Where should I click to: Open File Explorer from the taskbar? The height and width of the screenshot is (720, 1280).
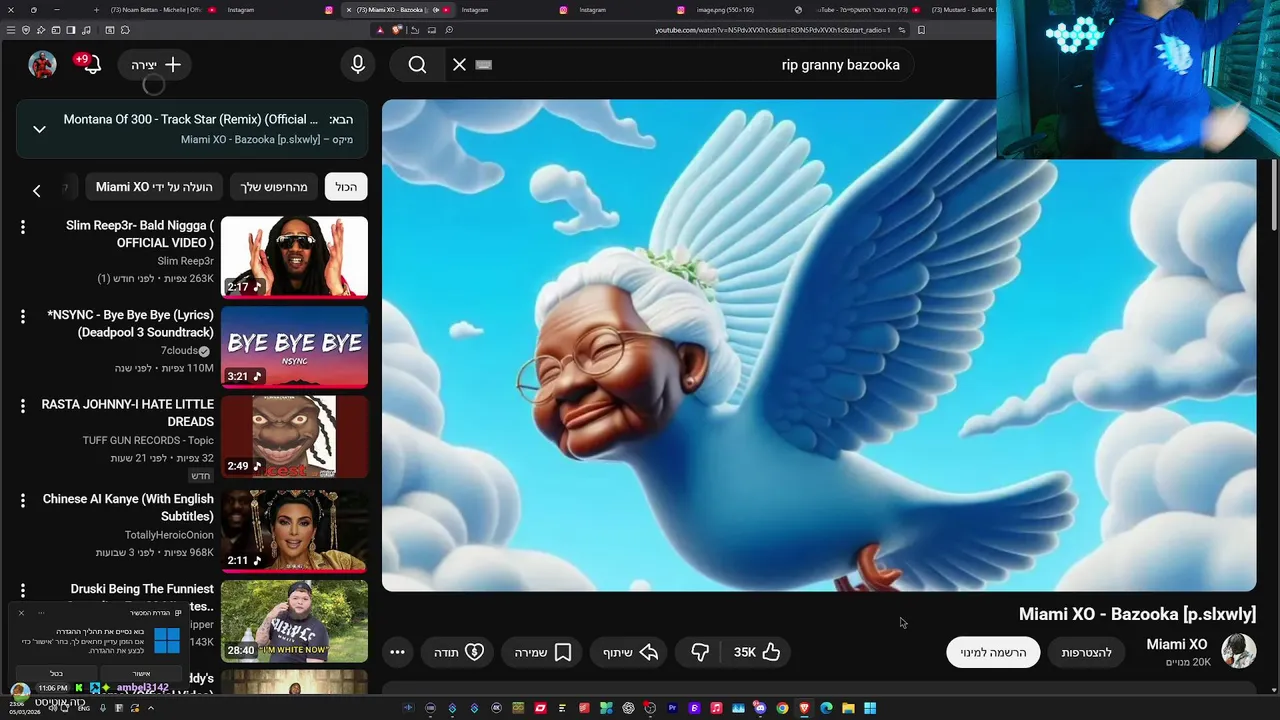click(x=848, y=708)
